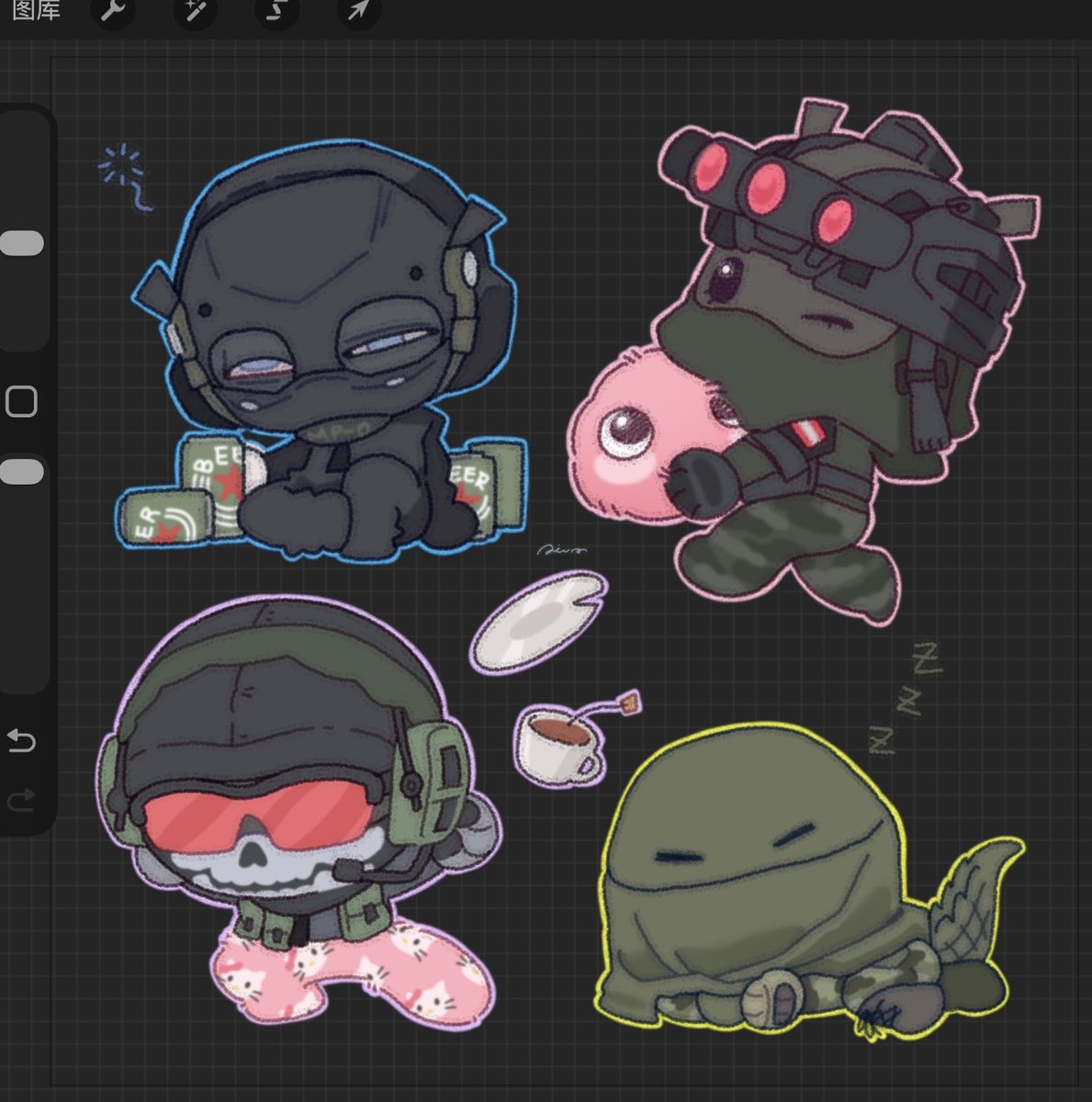Viewport: 1092px width, 1102px height.
Task: Undo the last action
Action: pos(21,740)
